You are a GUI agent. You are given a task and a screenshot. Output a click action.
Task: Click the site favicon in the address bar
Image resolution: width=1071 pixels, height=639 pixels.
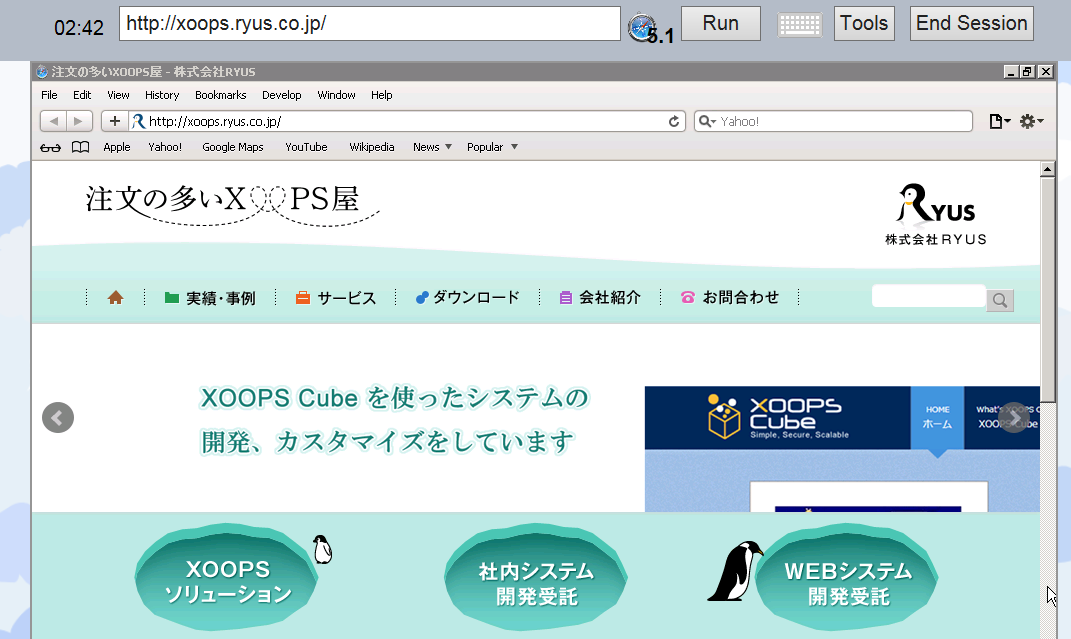139,122
